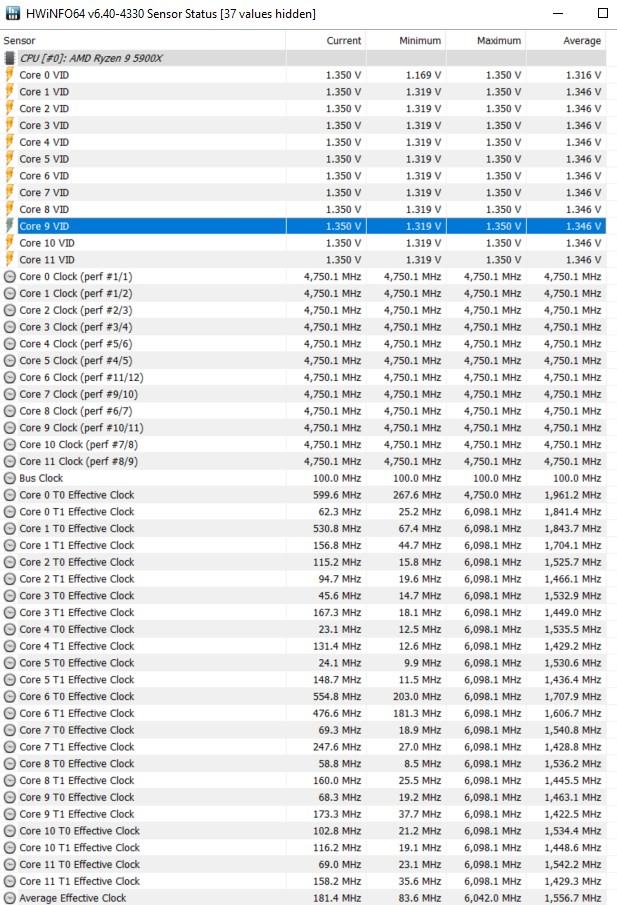Click the icon beside Core 6 T0 Effective Clock
The image size is (617, 905).
(x=9, y=696)
